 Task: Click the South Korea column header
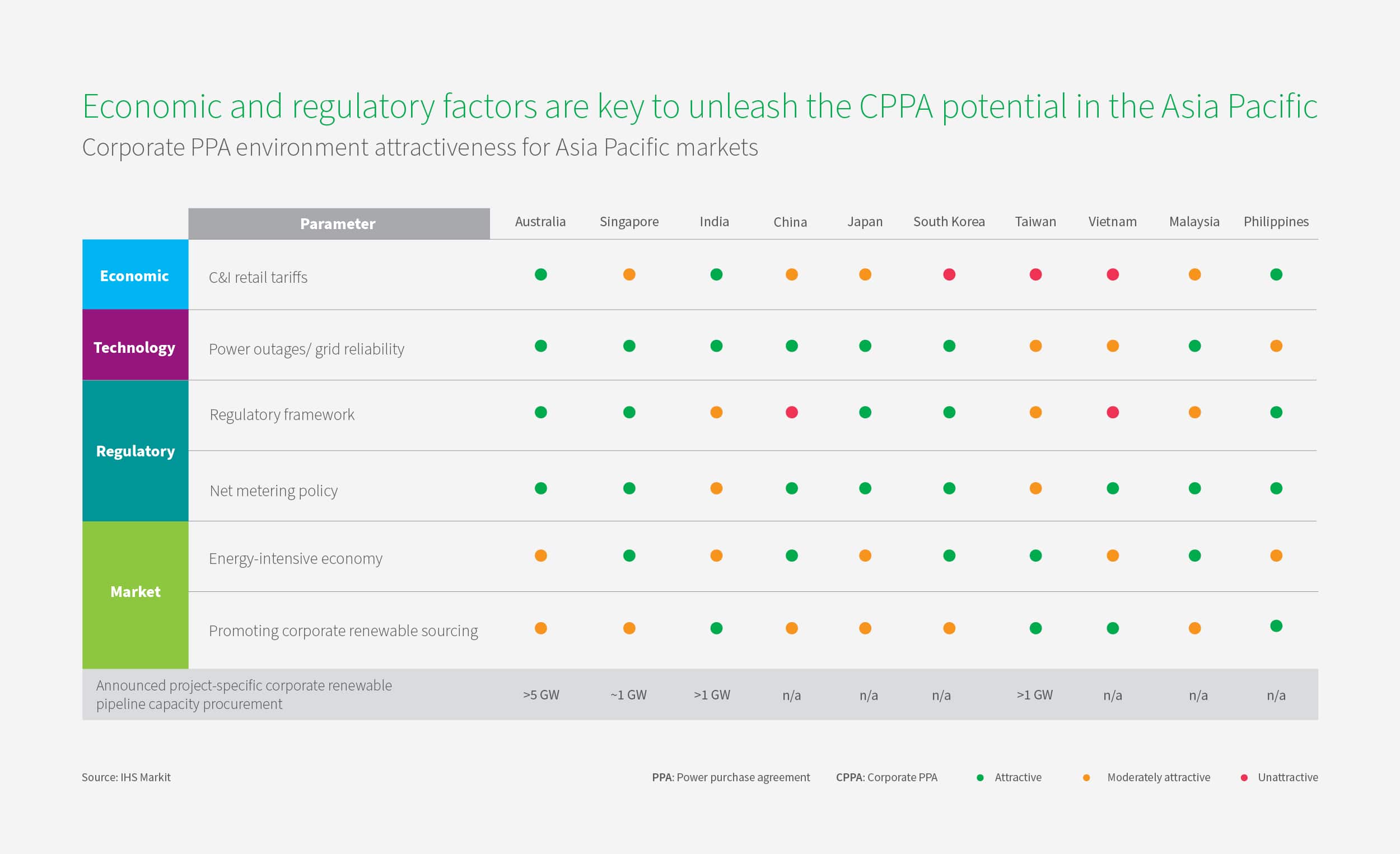pyautogui.click(x=949, y=222)
